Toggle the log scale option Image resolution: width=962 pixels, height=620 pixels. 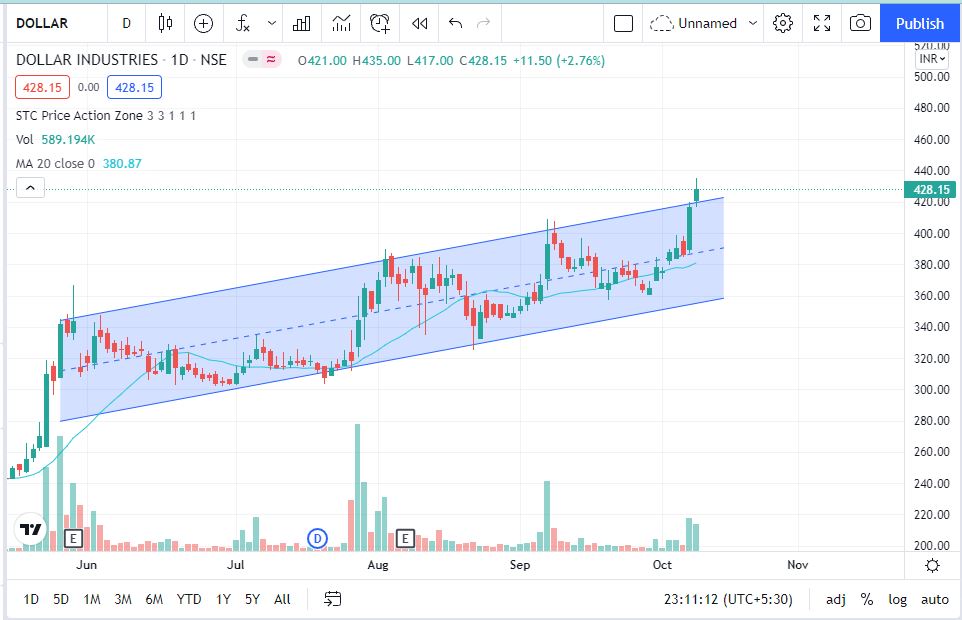pyautogui.click(x=897, y=599)
